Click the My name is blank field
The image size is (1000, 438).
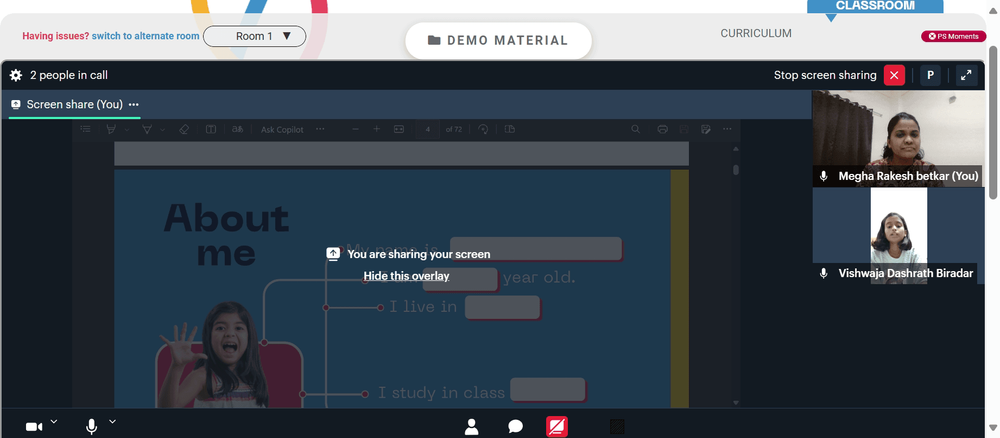536,249
